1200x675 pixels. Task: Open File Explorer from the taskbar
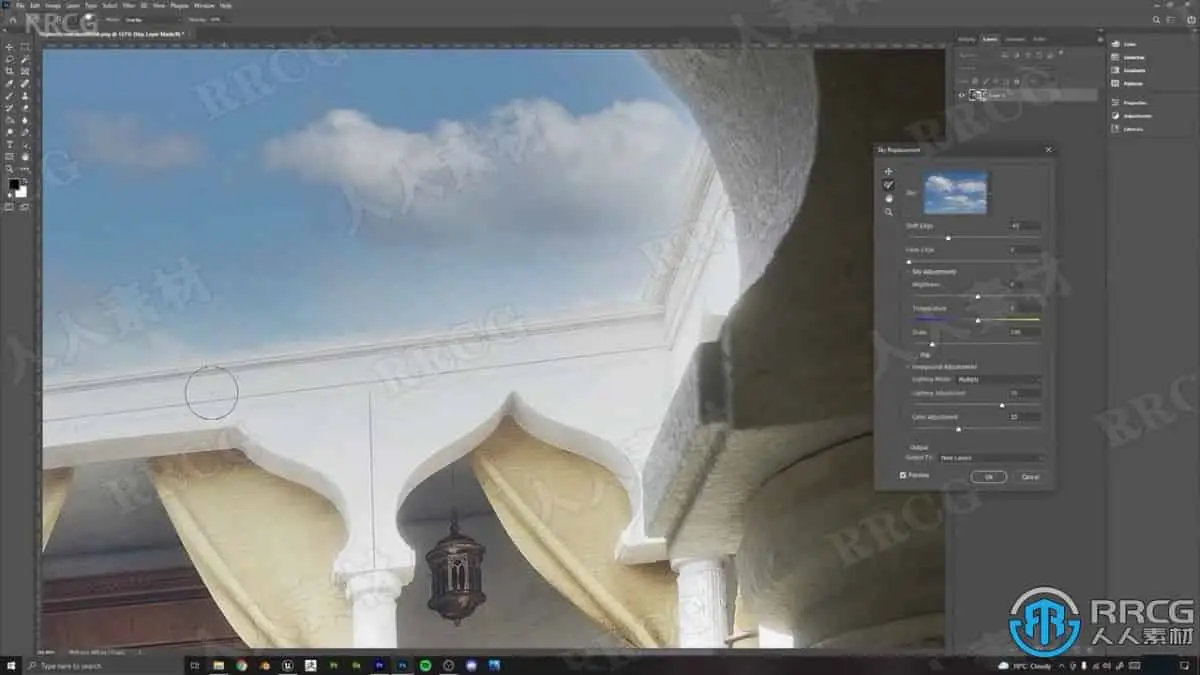pyautogui.click(x=217, y=664)
